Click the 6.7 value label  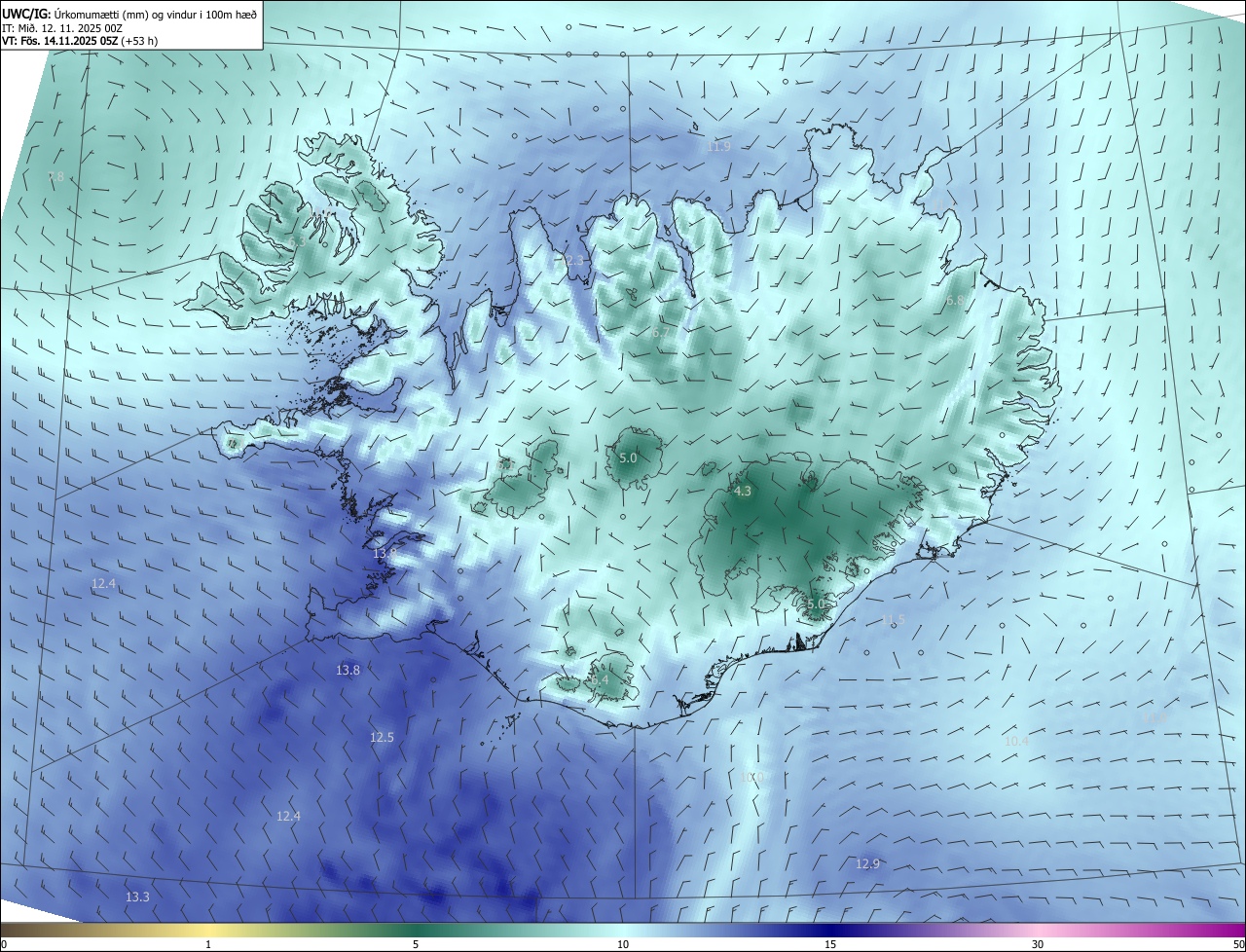[660, 332]
